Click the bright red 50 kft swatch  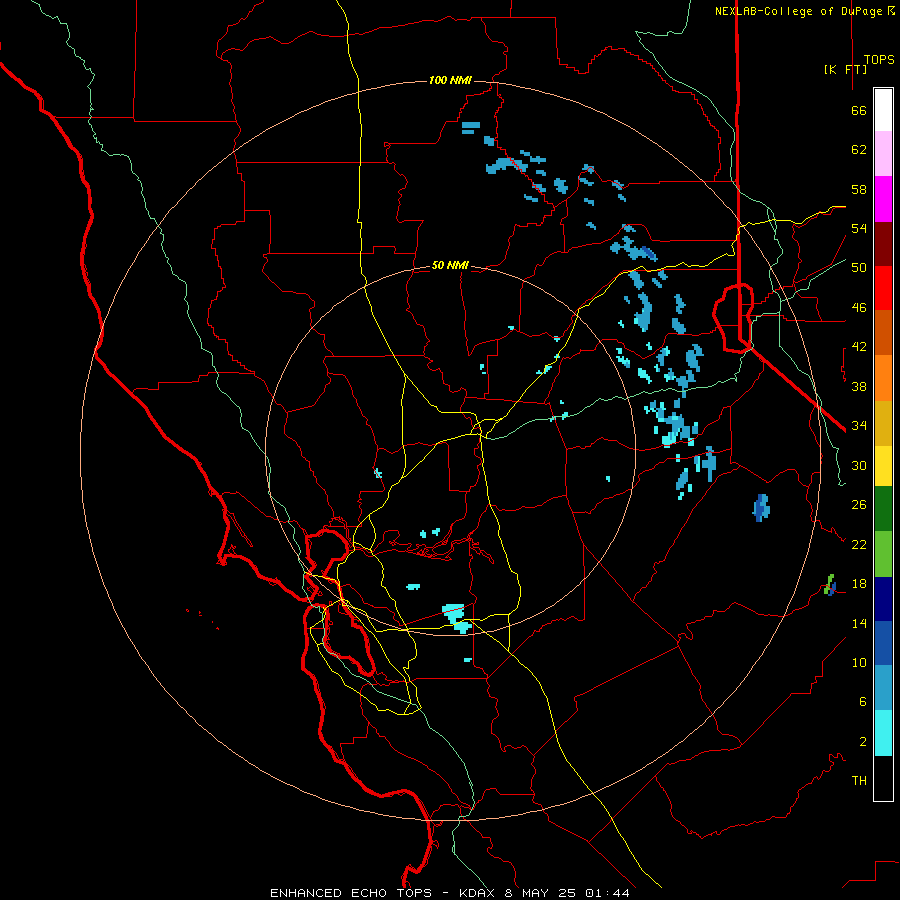(883, 288)
